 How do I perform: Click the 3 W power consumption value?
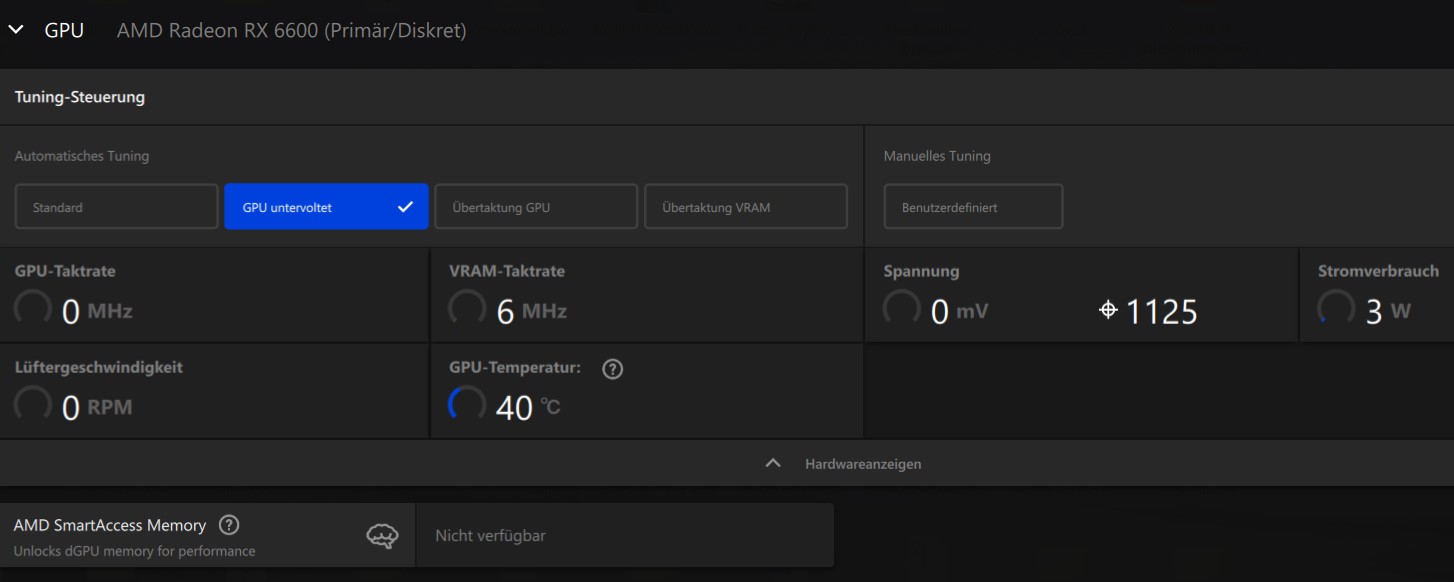[x=1388, y=312]
